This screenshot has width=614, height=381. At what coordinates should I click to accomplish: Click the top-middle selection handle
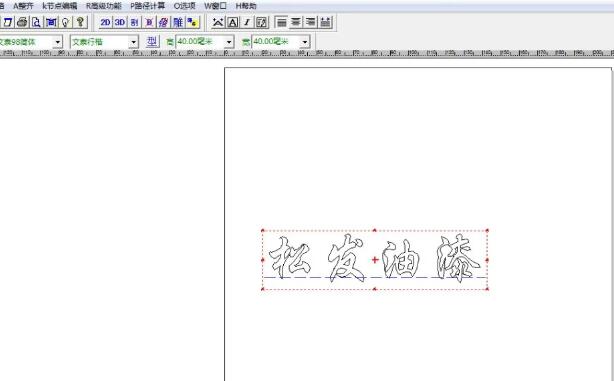point(375,231)
